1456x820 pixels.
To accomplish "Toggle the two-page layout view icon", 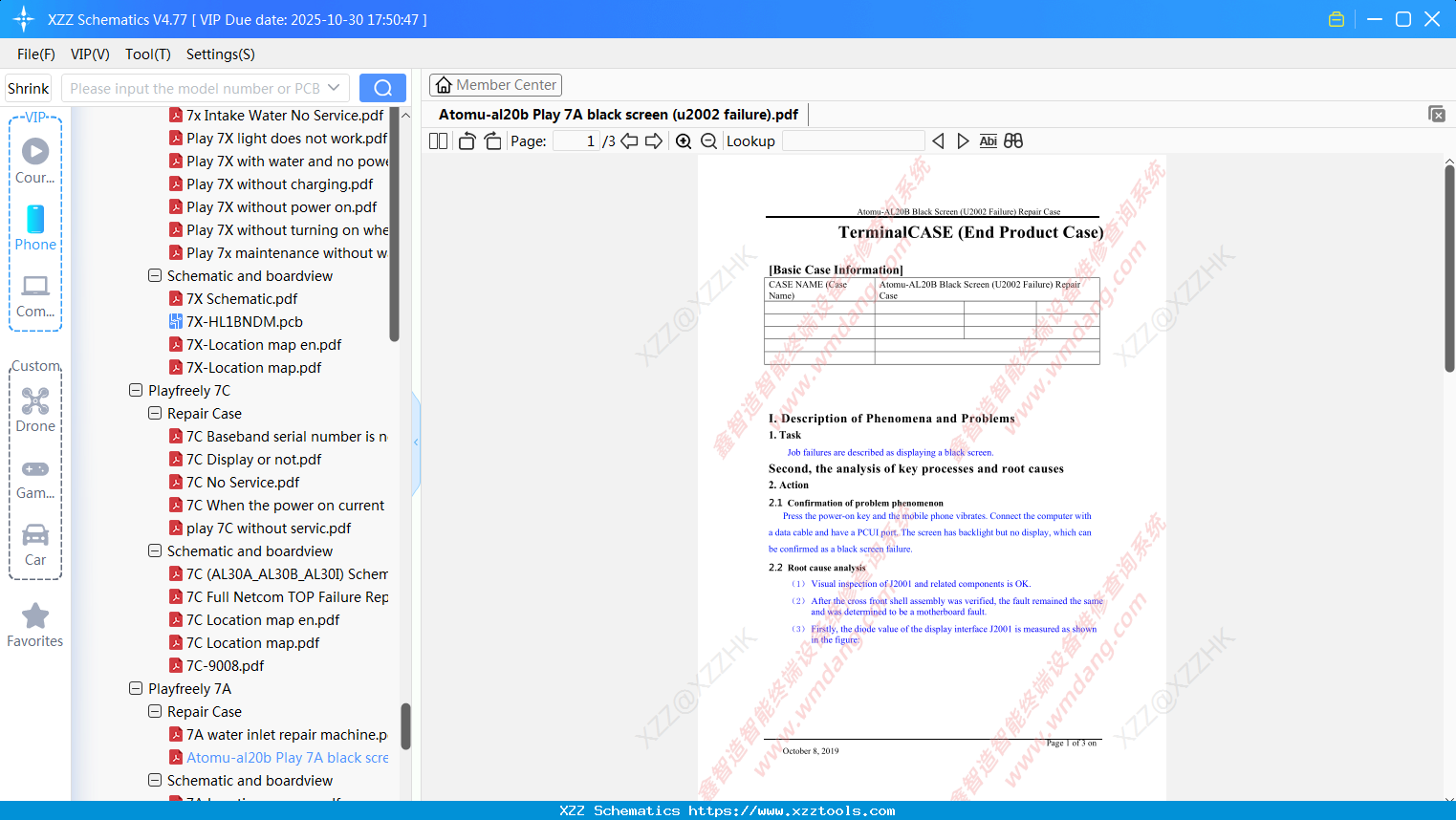I will (x=439, y=141).
